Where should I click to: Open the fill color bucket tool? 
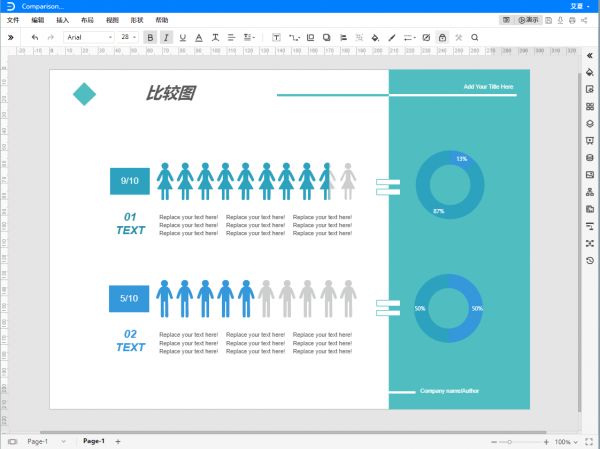tap(375, 37)
